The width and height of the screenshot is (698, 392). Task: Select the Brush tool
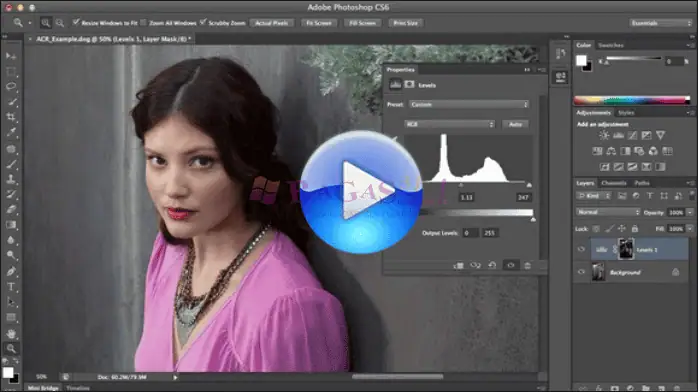click(11, 164)
